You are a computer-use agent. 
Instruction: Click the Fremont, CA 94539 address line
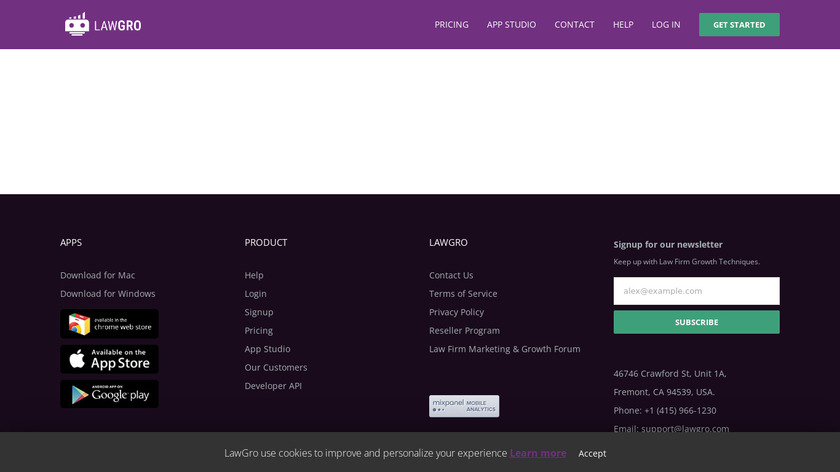[664, 392]
